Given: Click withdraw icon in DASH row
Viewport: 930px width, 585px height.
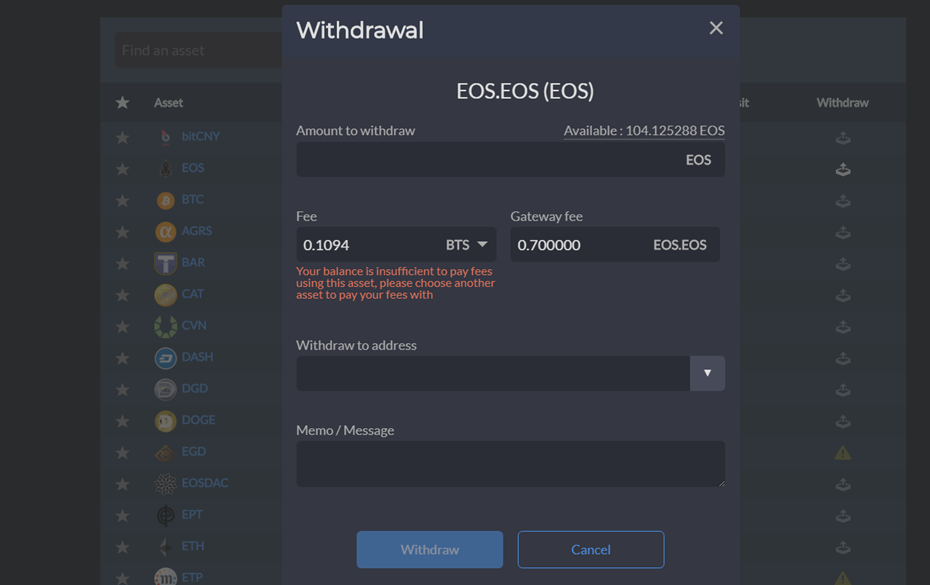Looking at the screenshot, I should click(843, 358).
